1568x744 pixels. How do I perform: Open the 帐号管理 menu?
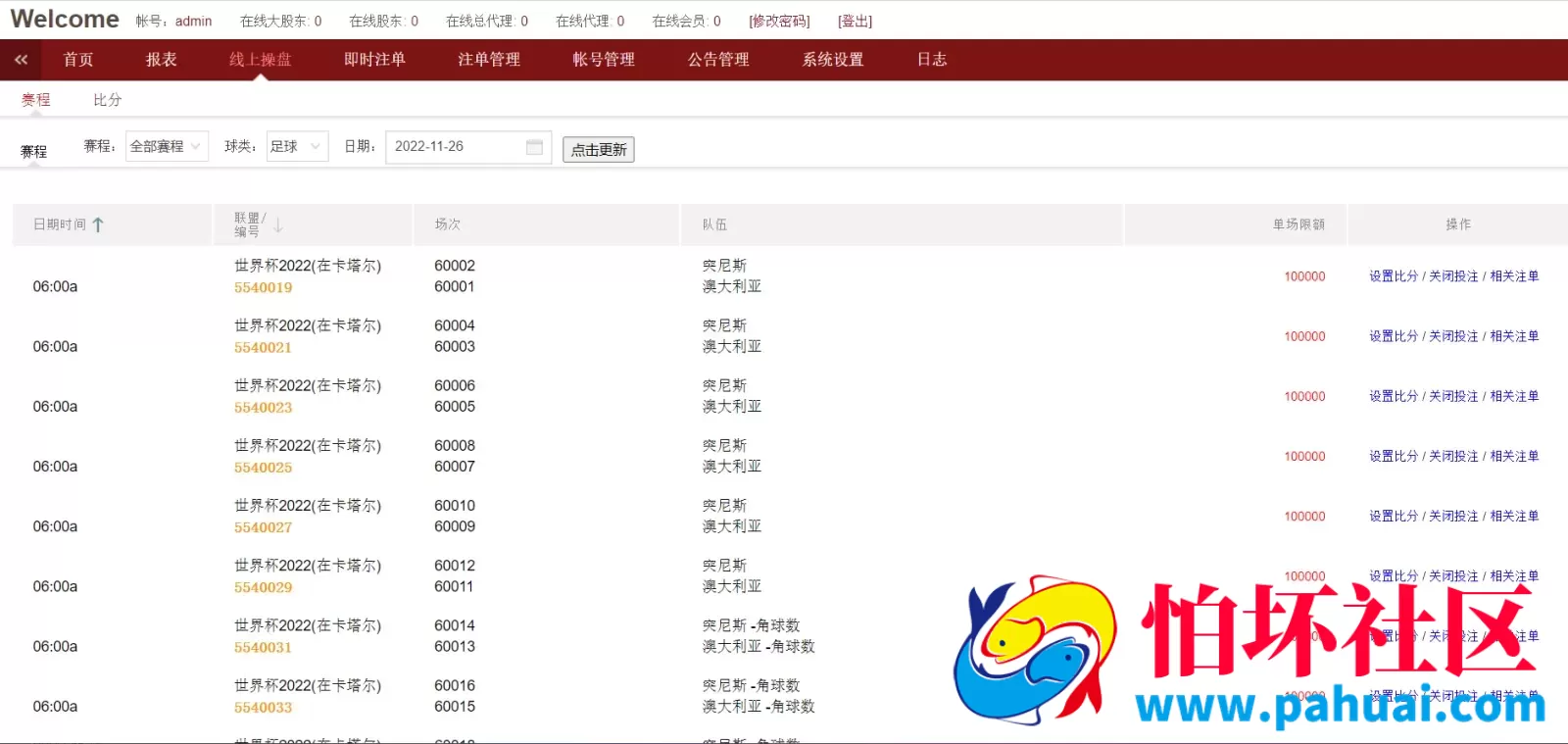604,60
